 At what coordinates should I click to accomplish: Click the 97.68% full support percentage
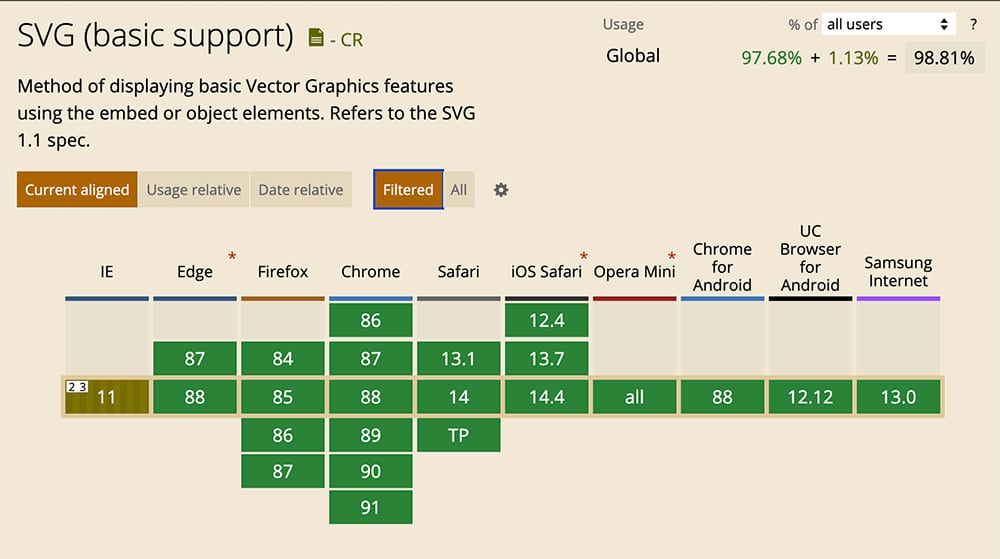771,58
